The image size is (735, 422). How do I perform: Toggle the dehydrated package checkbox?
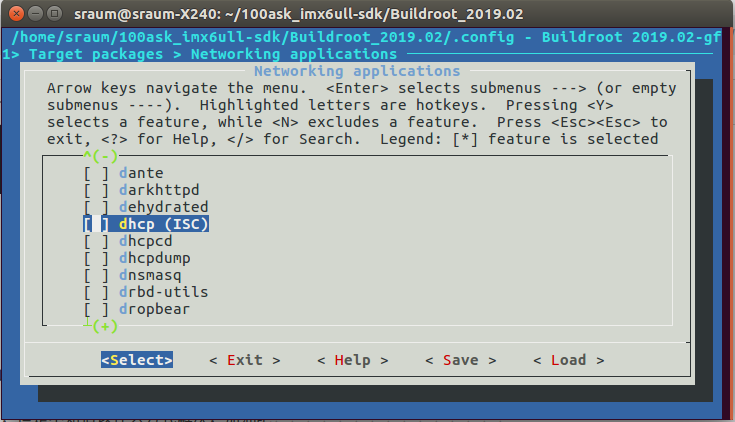[97, 207]
